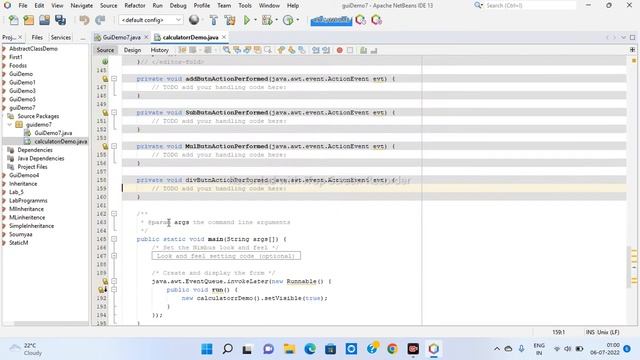Click the second profiler icon beside memory bar
640x360 pixels.
click(376, 20)
